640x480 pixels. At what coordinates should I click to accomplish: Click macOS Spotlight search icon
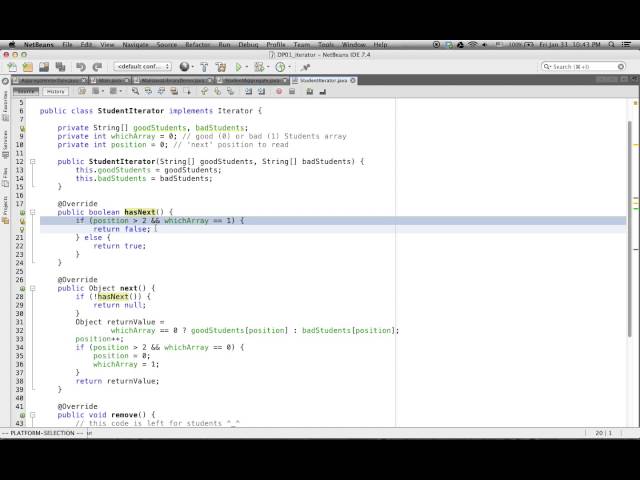611,44
